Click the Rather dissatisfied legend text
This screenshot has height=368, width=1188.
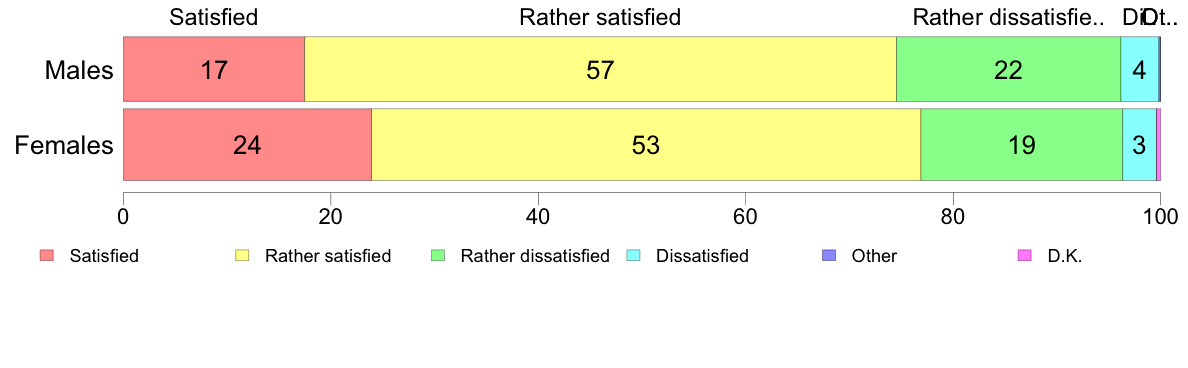click(535, 256)
